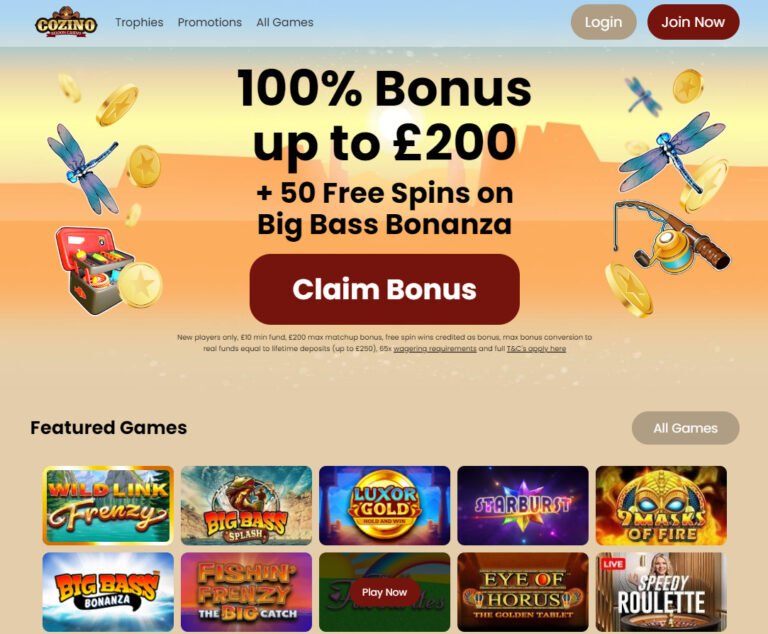Open the wagering requirements link
This screenshot has width=768, height=634.
pos(435,349)
